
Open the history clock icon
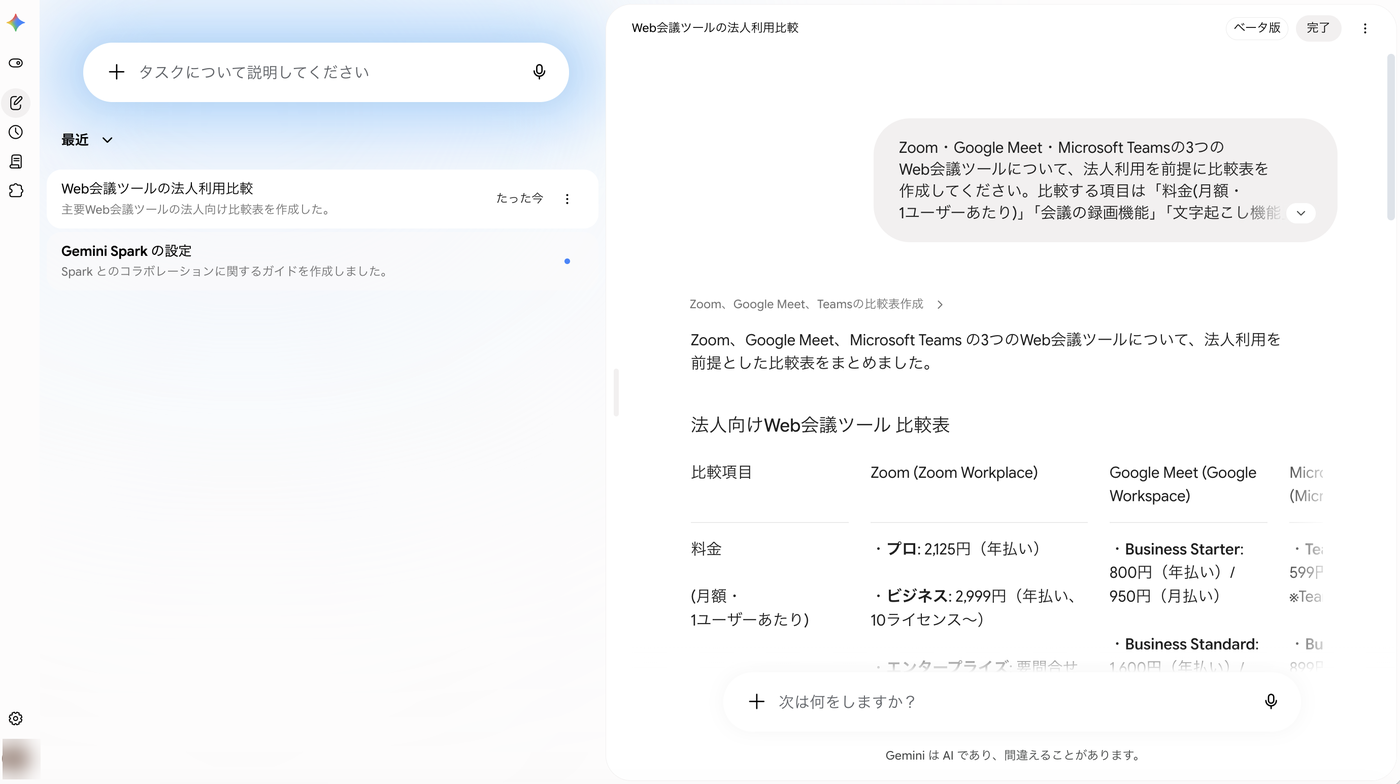16,132
